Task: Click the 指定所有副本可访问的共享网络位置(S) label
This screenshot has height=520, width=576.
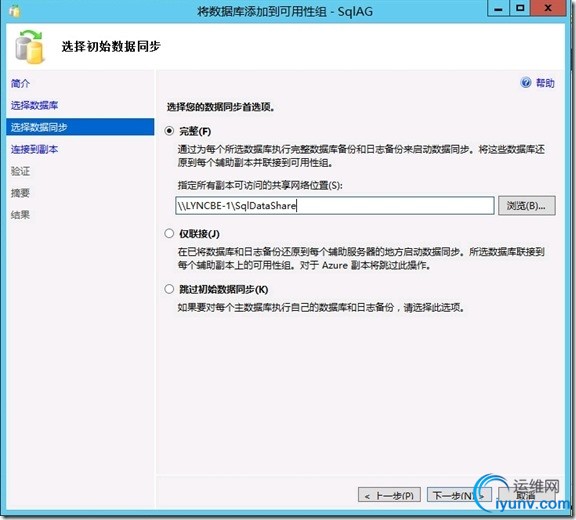Action: tap(260, 185)
